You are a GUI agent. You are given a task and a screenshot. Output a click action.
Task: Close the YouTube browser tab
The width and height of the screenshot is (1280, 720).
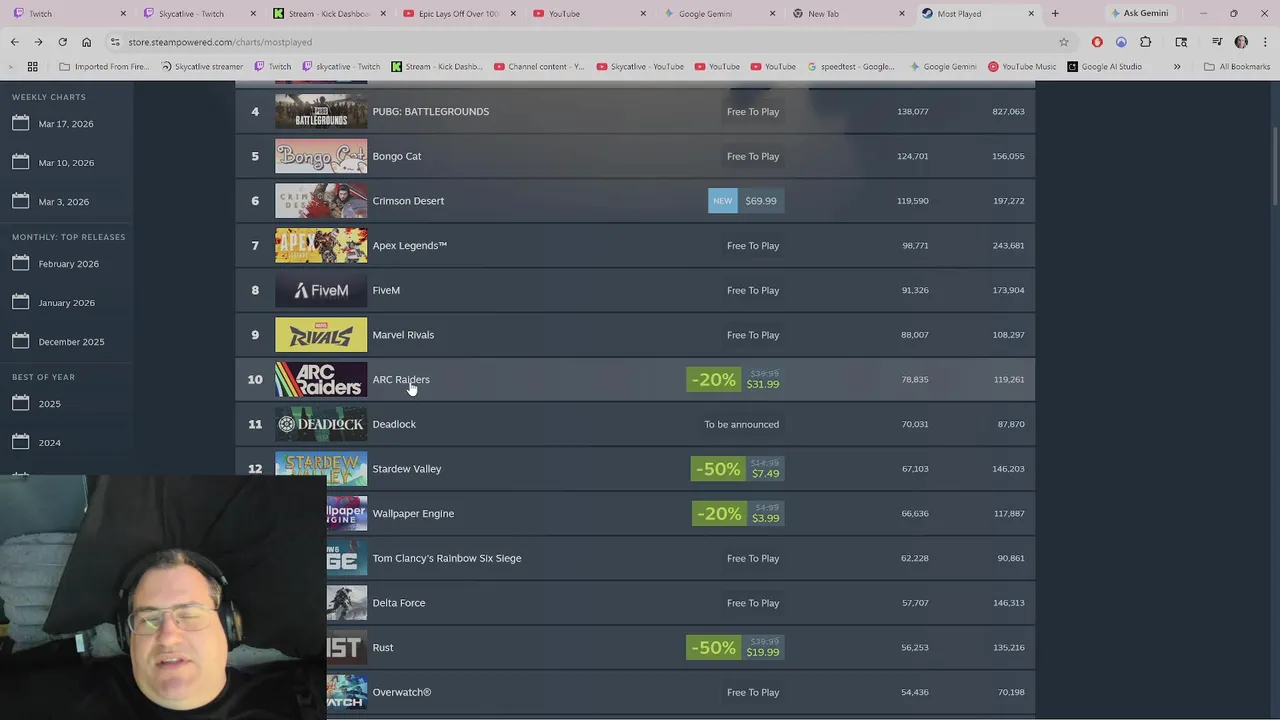(643, 14)
